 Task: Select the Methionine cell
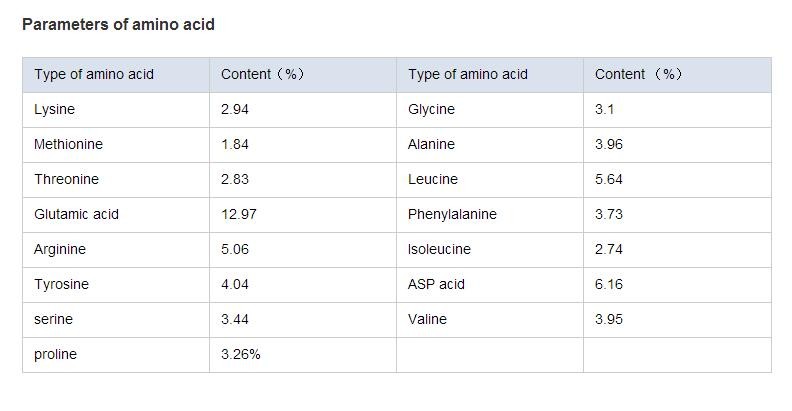click(x=68, y=144)
